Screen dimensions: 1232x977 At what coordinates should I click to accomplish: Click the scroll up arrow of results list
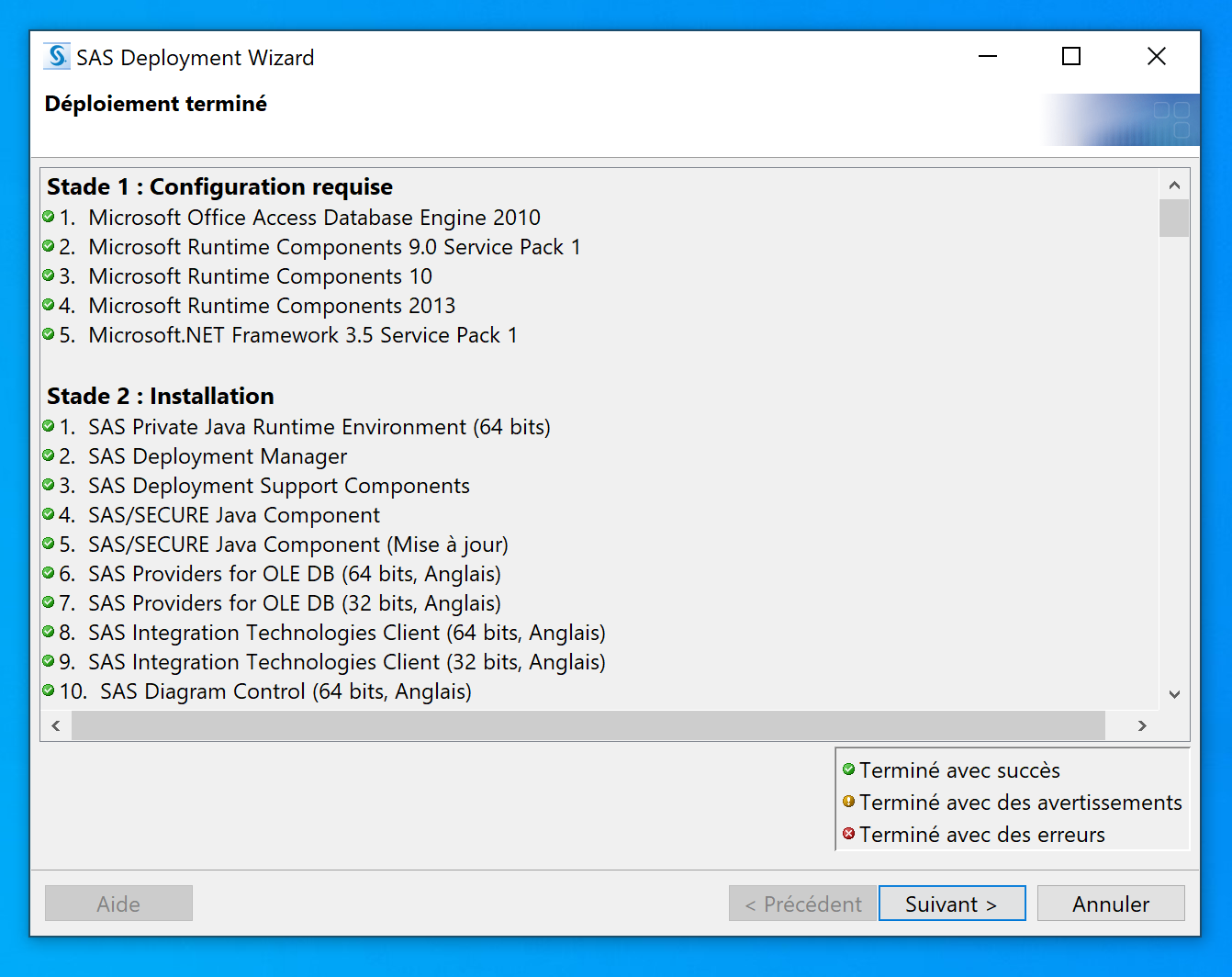click(1174, 185)
